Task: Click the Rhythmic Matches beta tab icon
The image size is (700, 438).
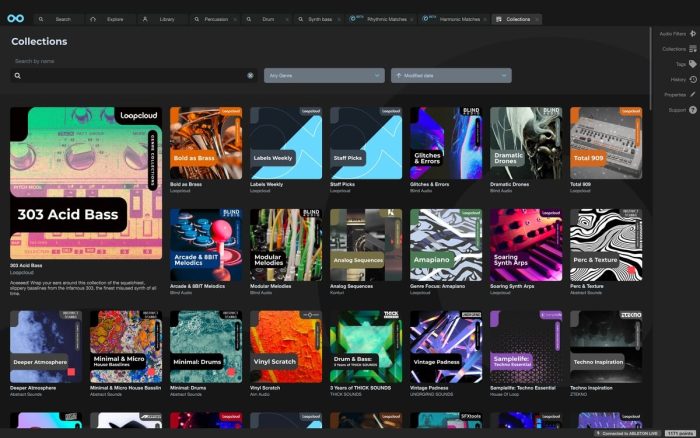Action: (x=353, y=19)
